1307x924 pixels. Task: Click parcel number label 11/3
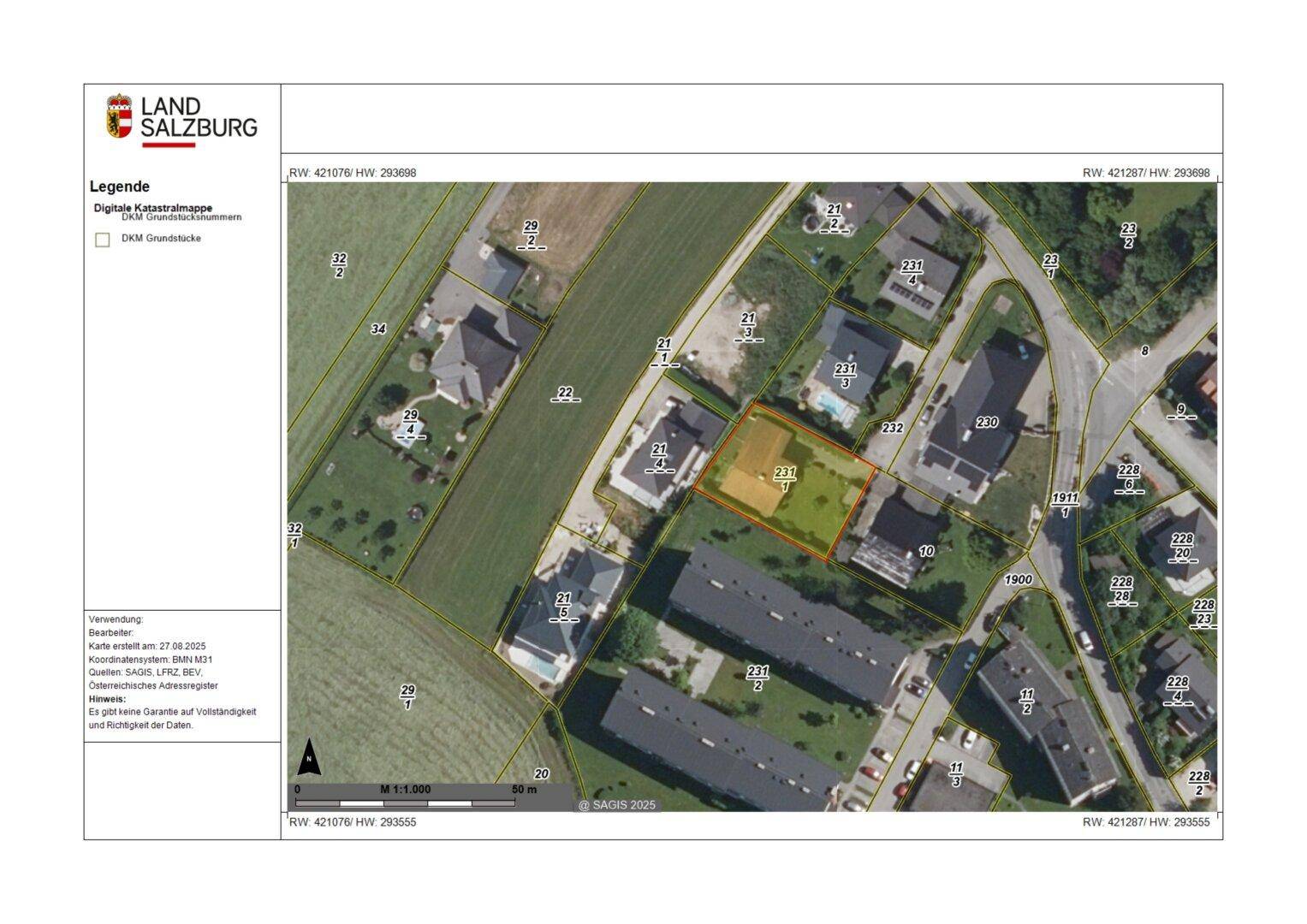click(x=956, y=775)
